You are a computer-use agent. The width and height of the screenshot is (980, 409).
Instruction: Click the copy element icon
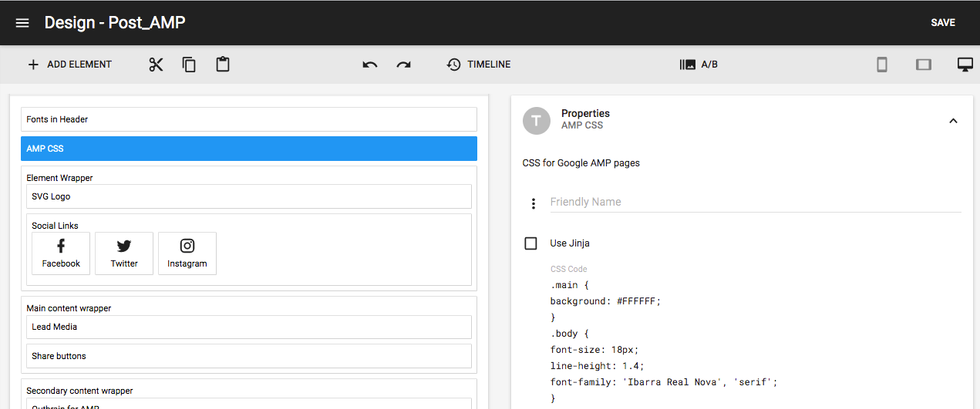[x=189, y=65]
